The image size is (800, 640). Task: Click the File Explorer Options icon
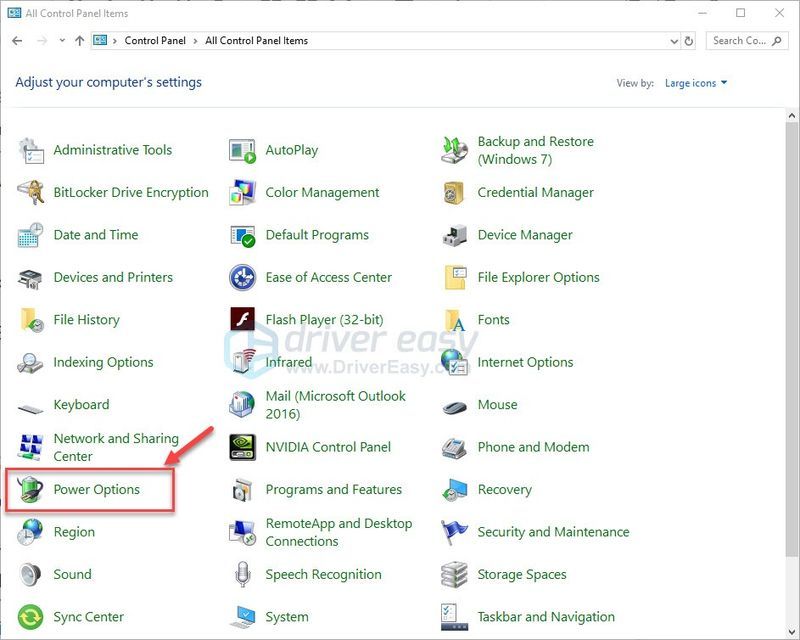tap(455, 278)
